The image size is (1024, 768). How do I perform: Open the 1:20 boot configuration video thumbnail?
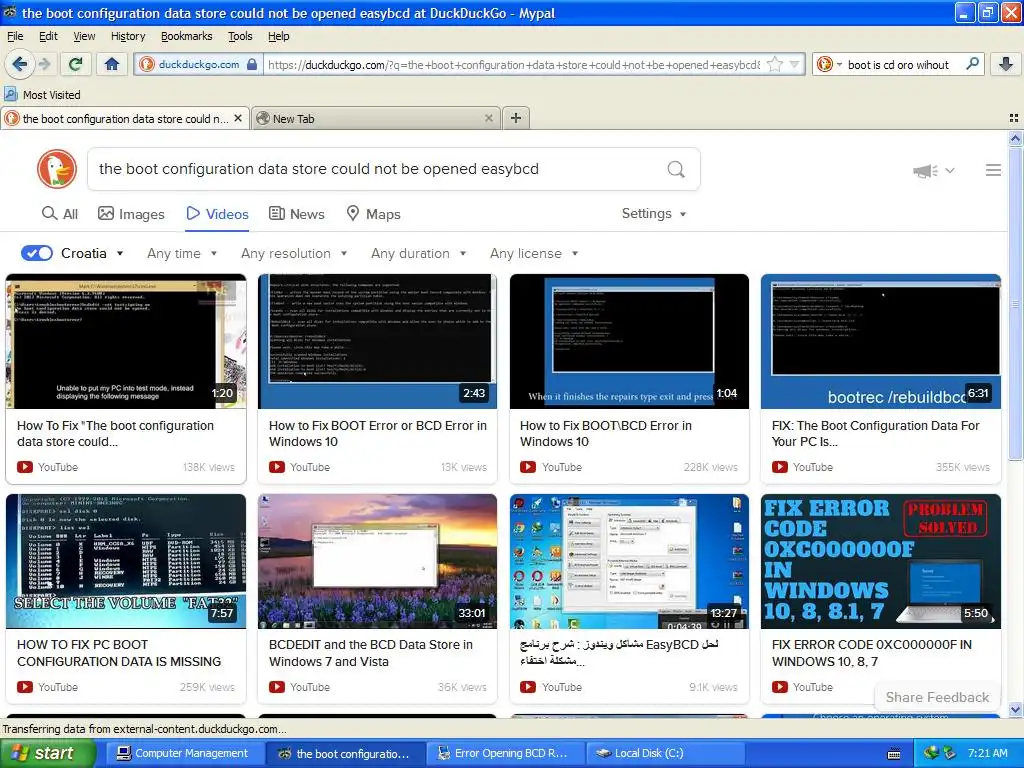(x=126, y=342)
